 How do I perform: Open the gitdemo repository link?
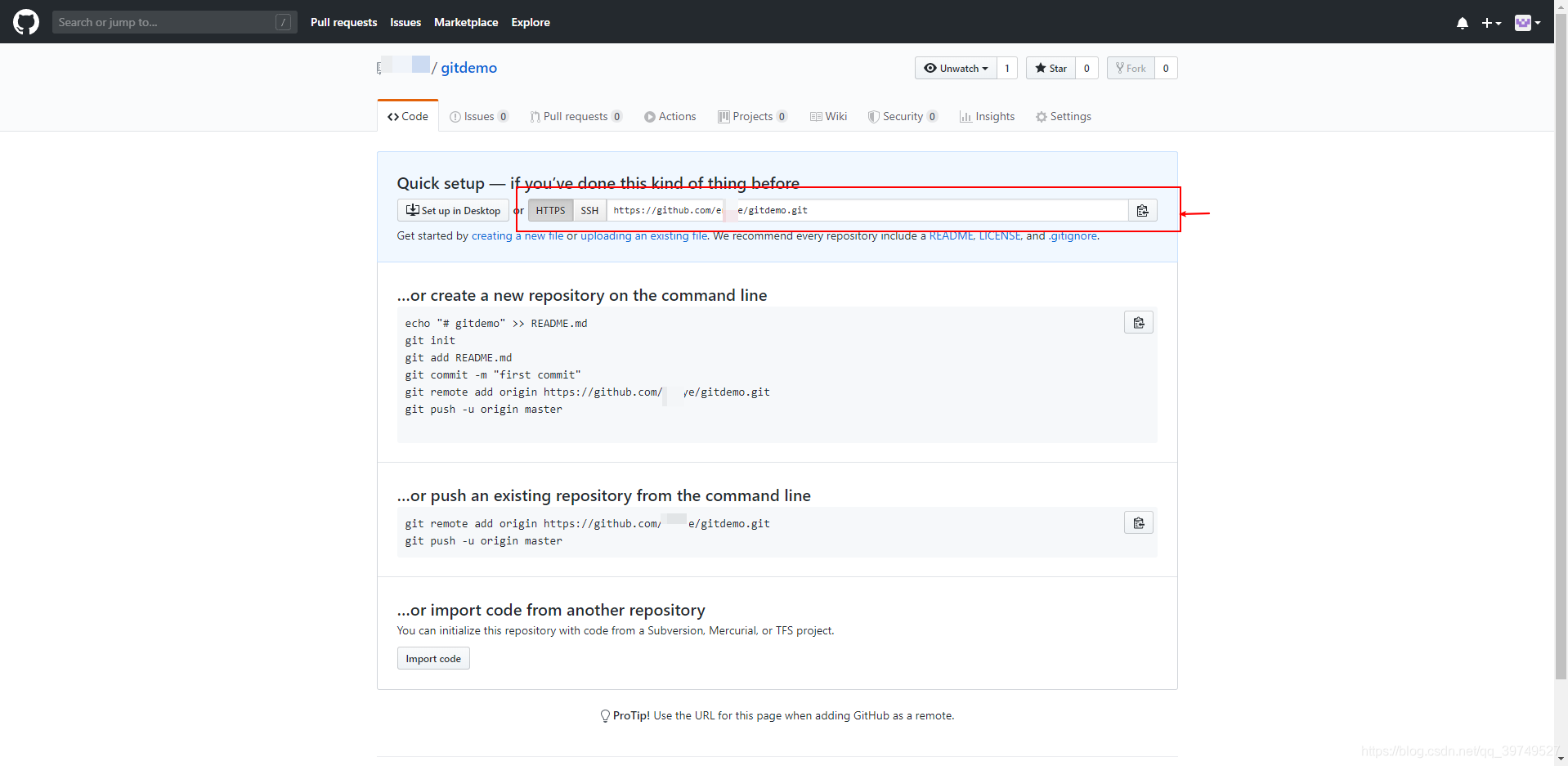coord(468,68)
